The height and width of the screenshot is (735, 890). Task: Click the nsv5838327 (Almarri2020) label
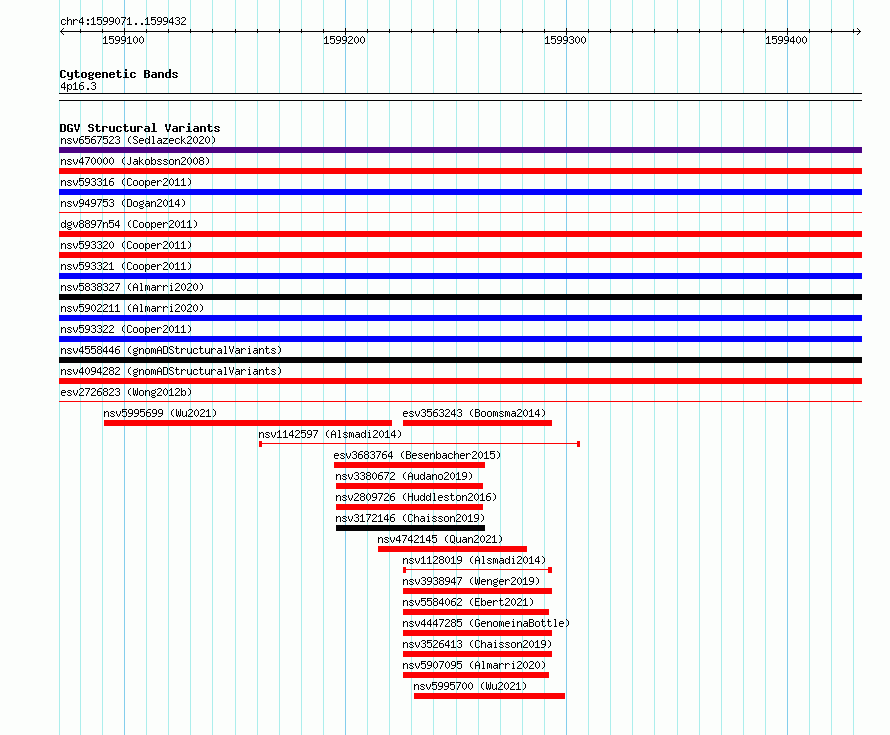[x=132, y=287]
